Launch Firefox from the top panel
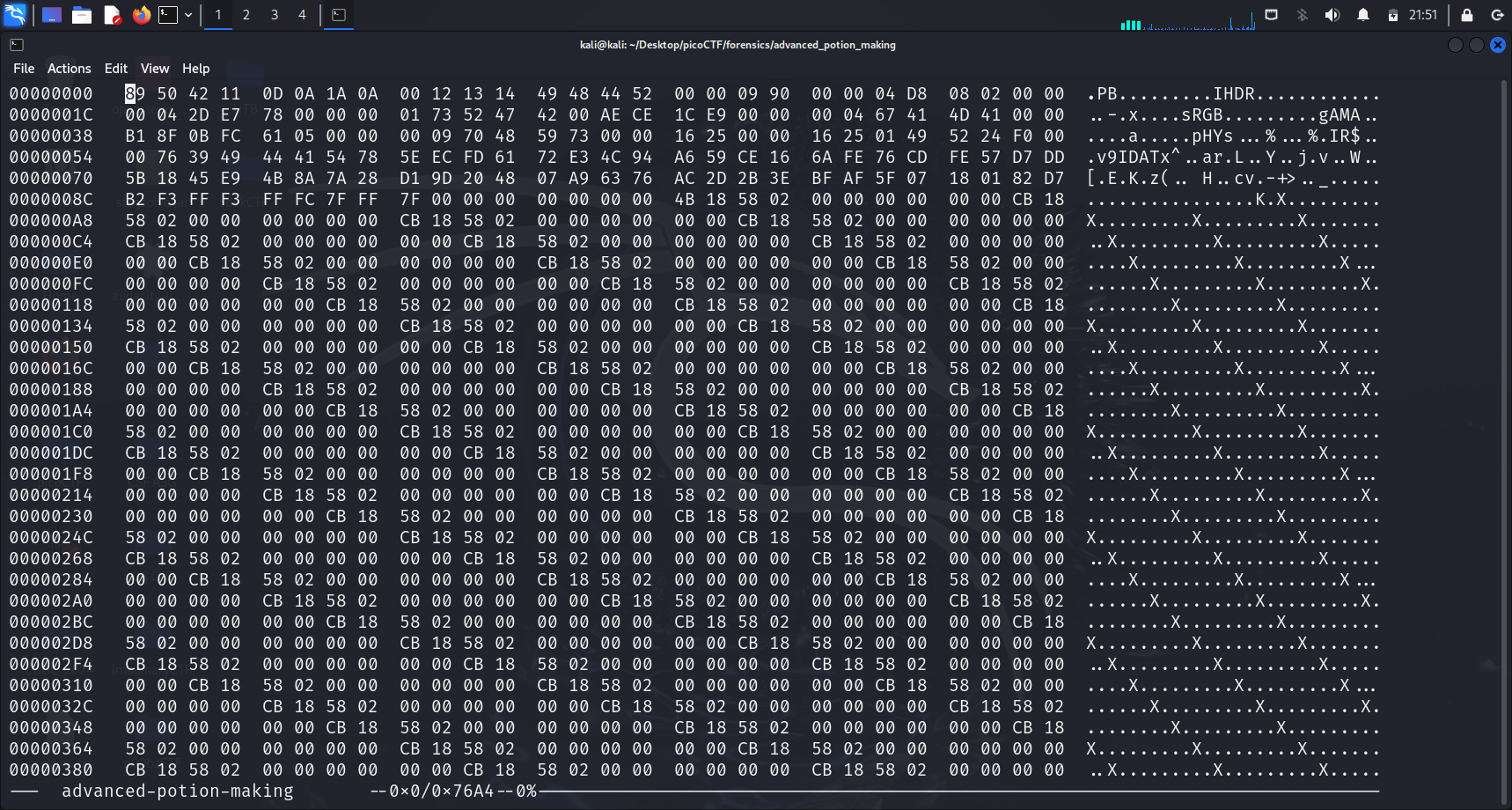The height and width of the screenshot is (810, 1512). click(x=141, y=15)
